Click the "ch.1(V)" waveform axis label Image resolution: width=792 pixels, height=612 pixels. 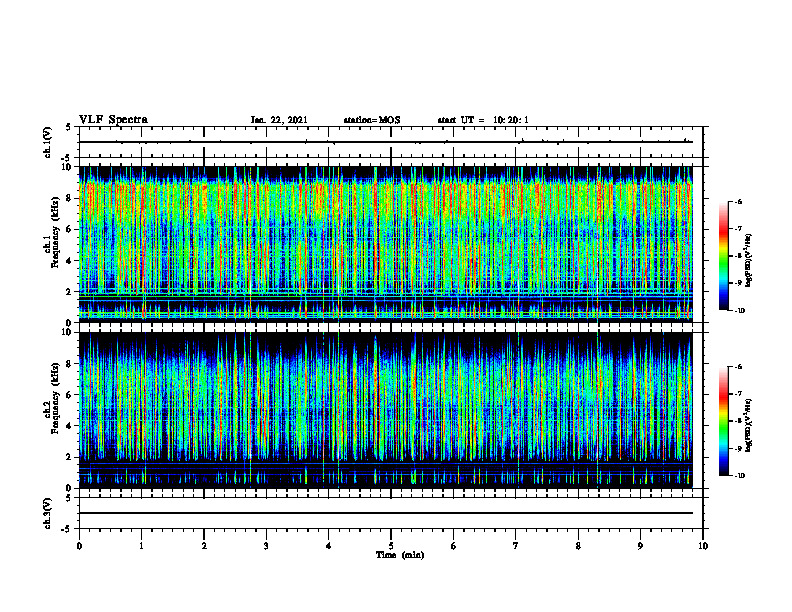(47, 142)
